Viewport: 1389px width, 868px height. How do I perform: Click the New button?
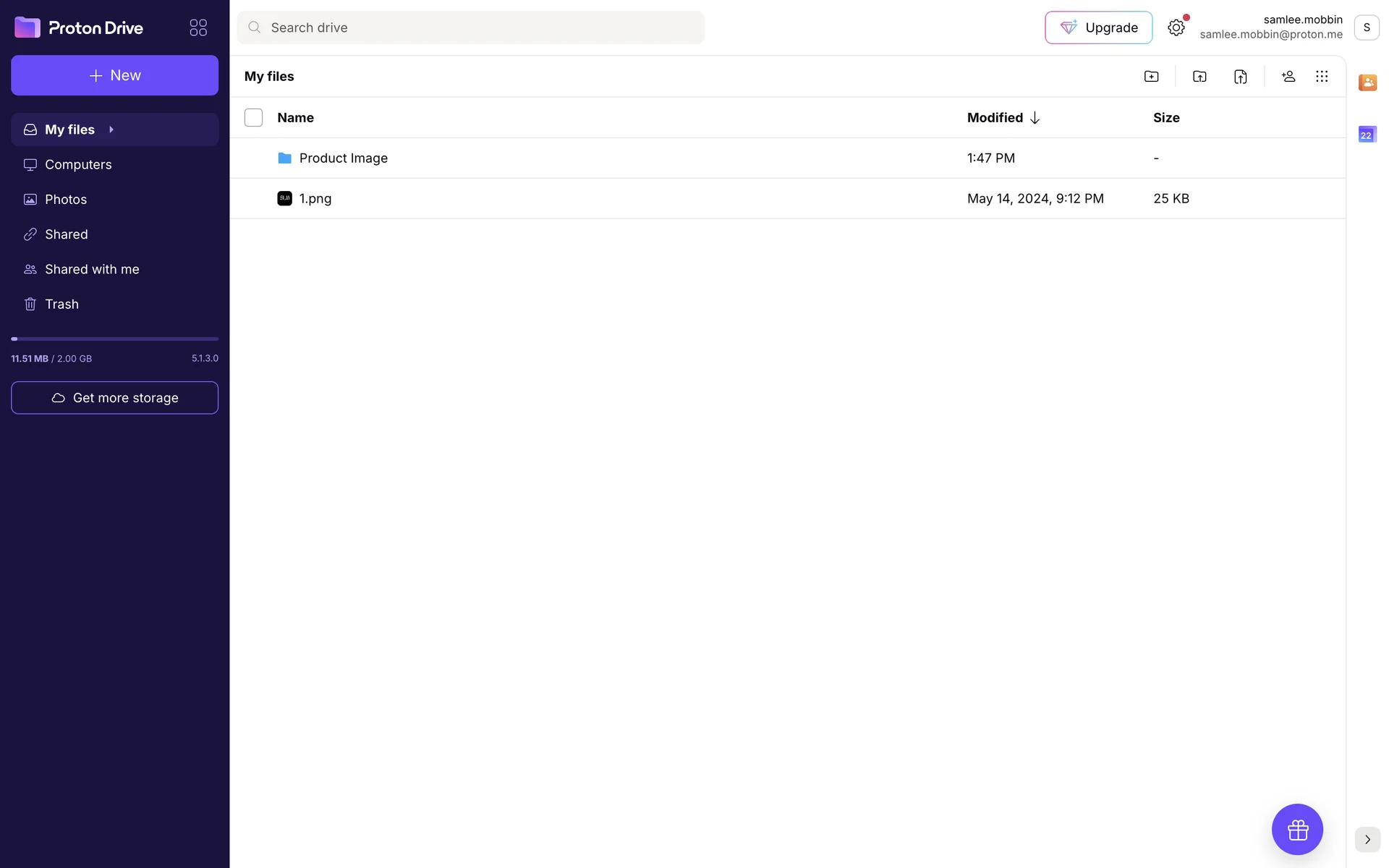[114, 75]
